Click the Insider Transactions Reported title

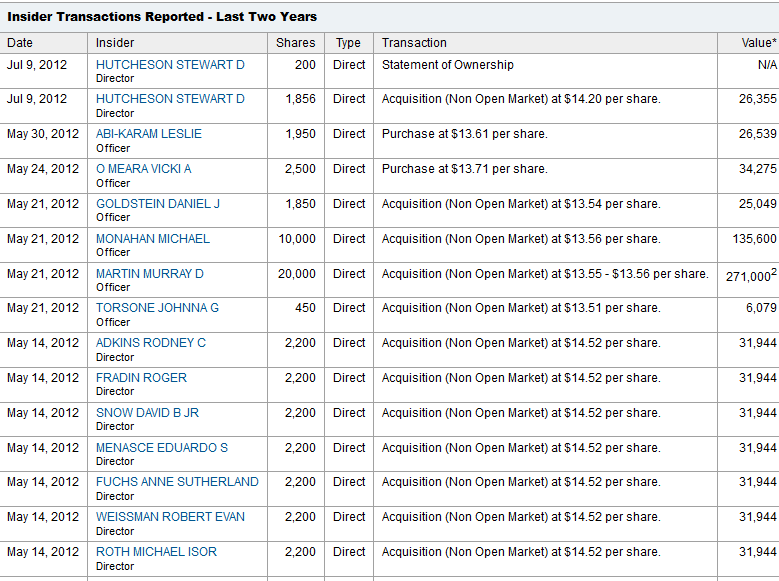click(162, 17)
